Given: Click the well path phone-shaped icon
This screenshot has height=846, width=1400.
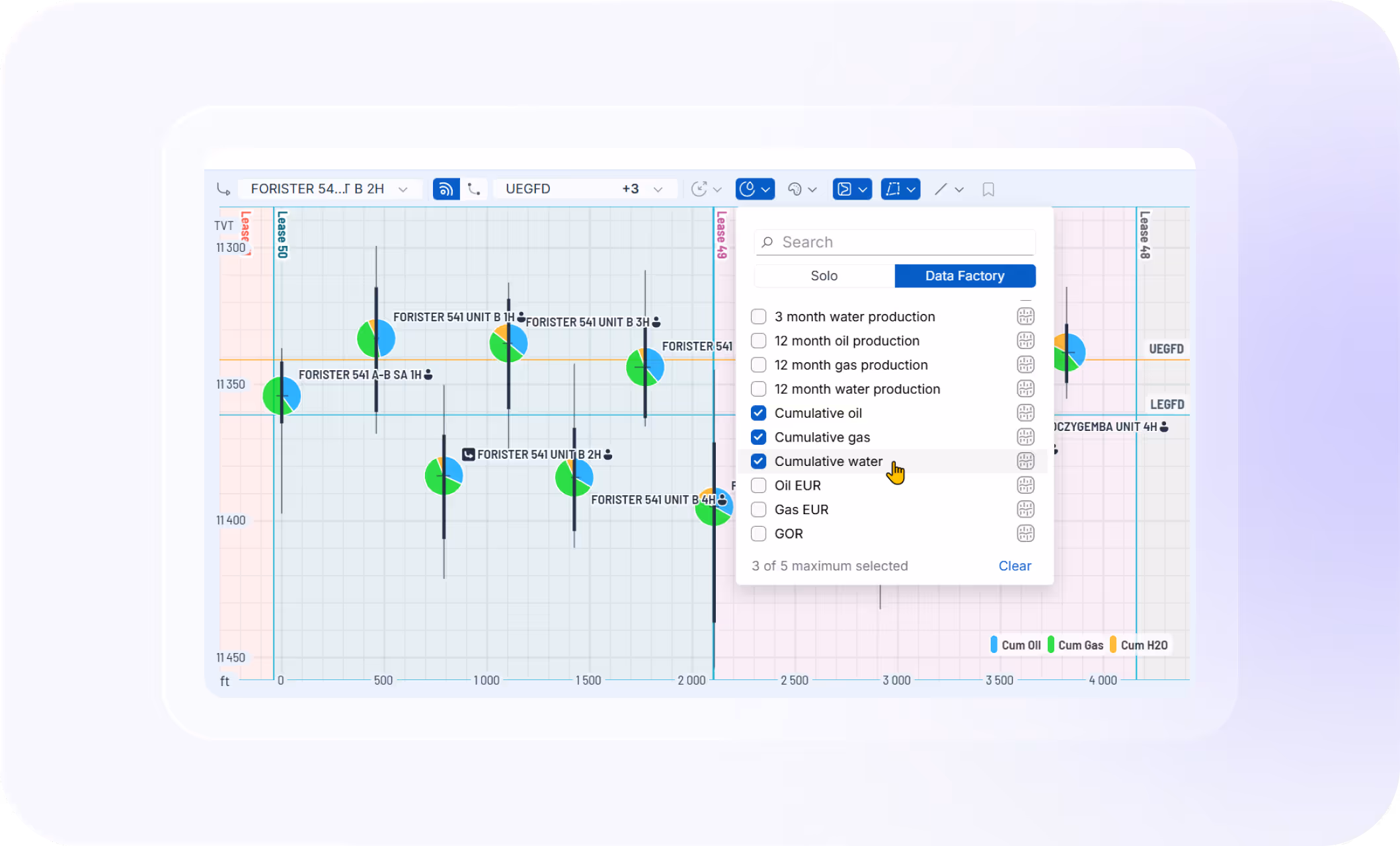Looking at the screenshot, I should click(474, 189).
